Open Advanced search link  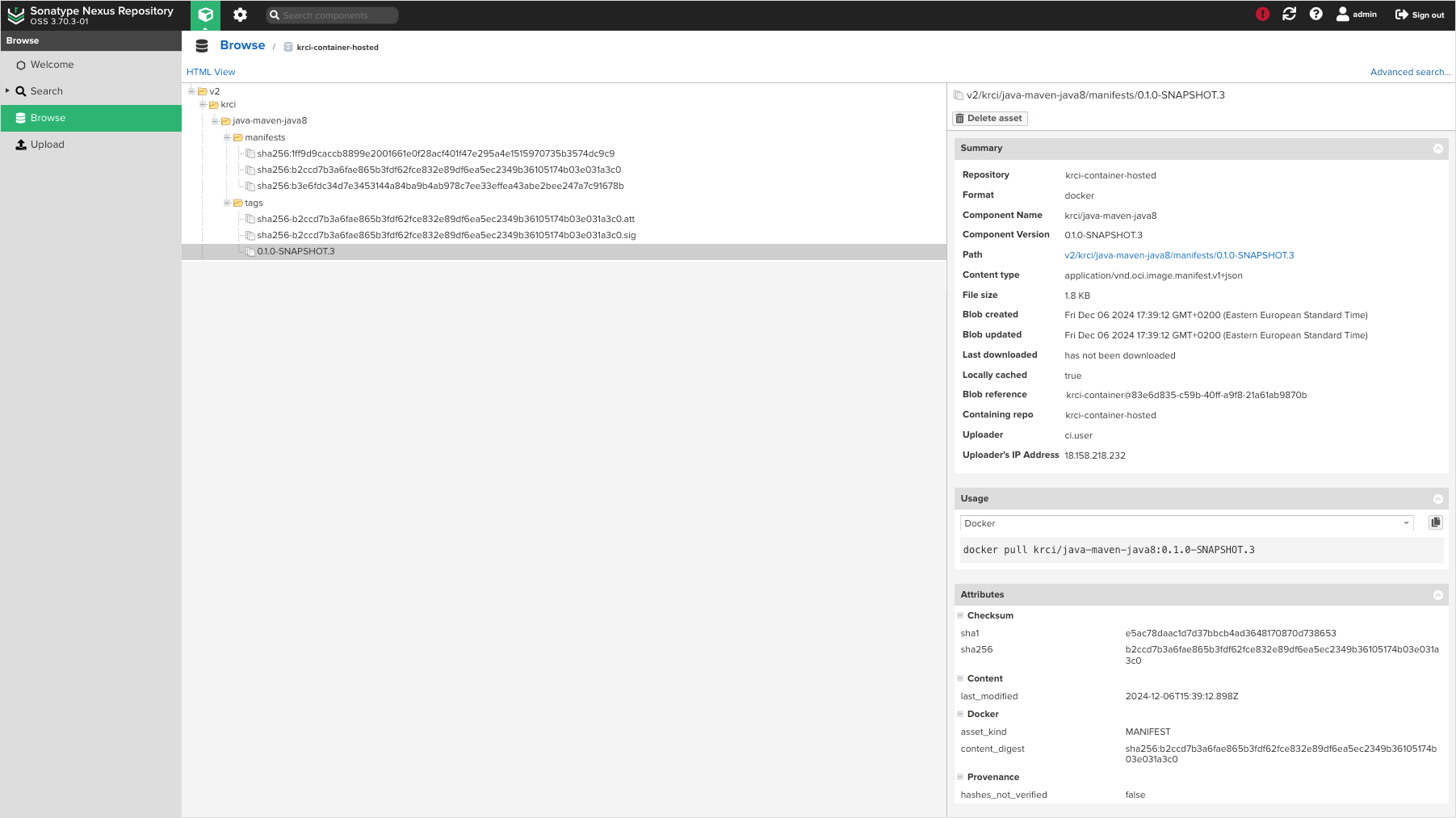coord(1408,72)
